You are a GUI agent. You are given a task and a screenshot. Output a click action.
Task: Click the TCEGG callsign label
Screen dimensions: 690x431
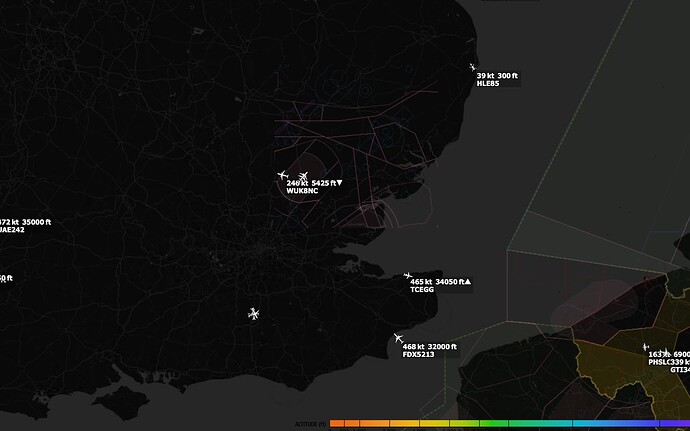422,290
